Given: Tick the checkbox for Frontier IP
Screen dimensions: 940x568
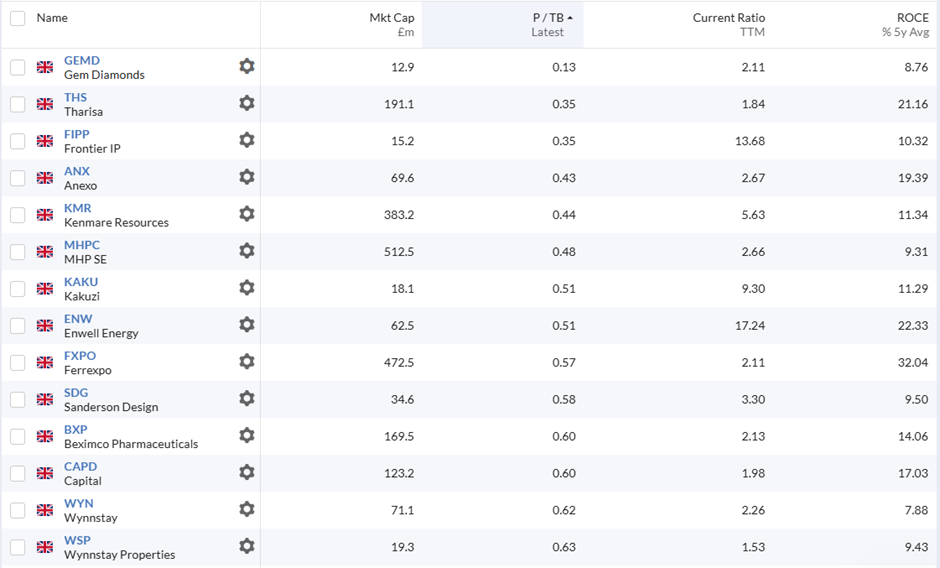Looking at the screenshot, I should coord(18,141).
